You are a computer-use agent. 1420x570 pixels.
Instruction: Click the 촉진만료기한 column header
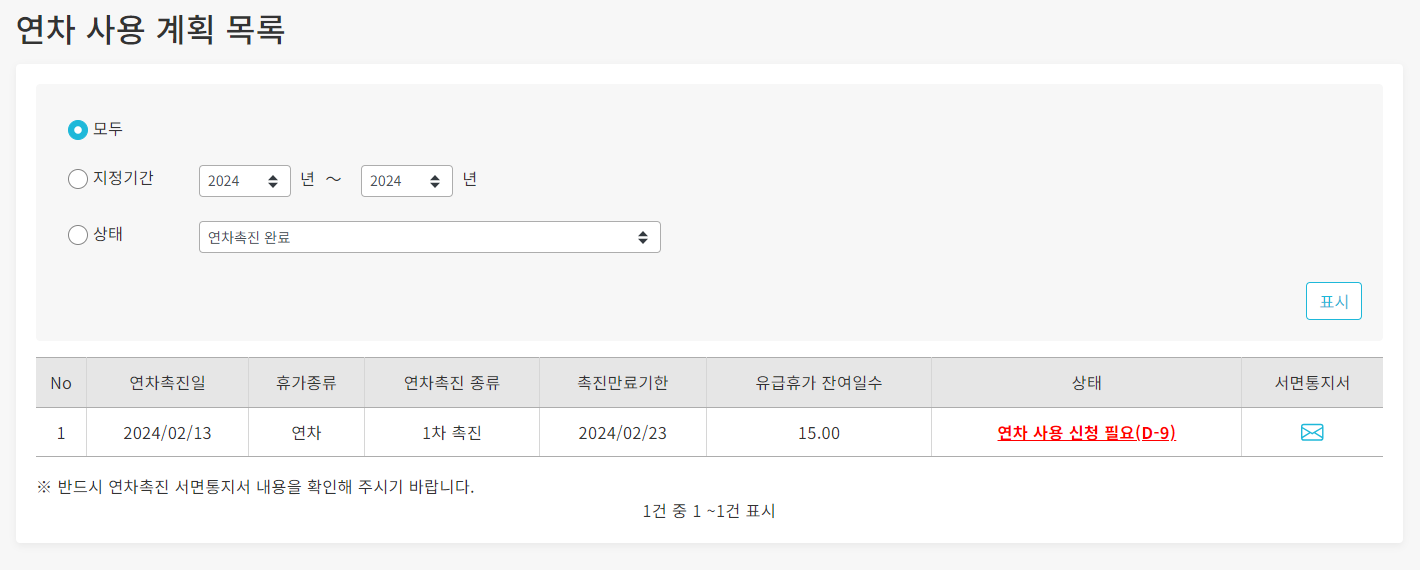622,383
